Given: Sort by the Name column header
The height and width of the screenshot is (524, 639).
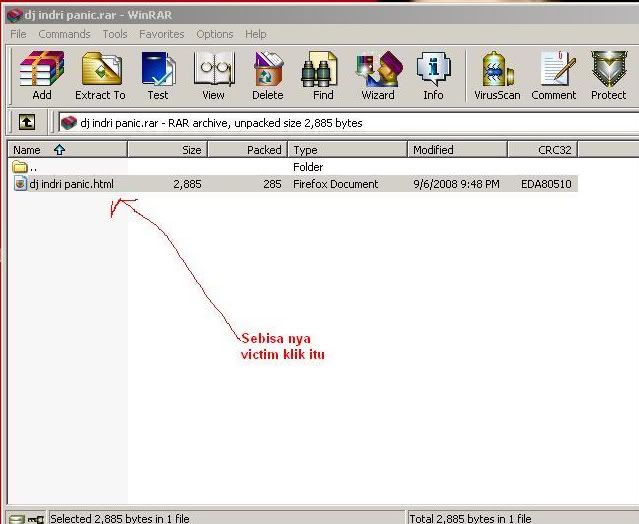Looking at the screenshot, I should coord(67,150).
